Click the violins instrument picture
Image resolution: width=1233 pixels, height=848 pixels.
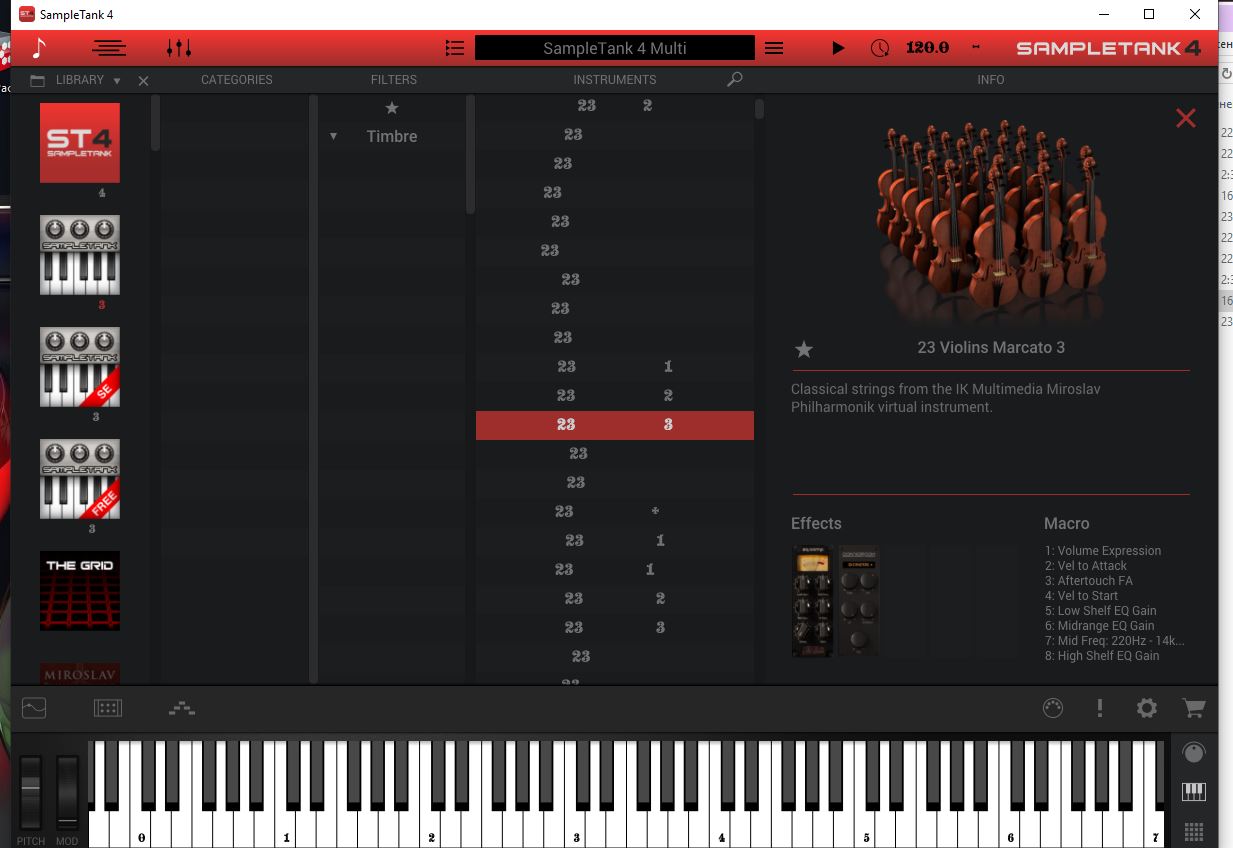coord(990,220)
